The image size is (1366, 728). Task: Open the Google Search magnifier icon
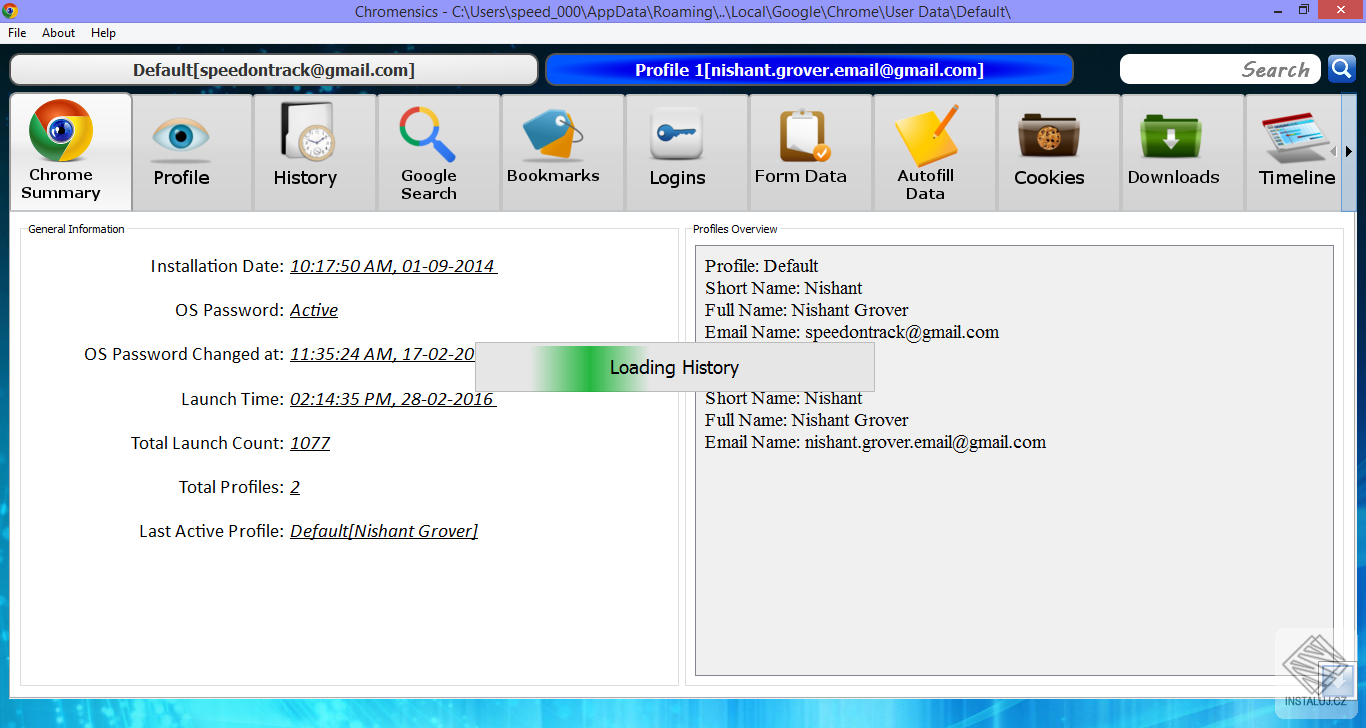(428, 134)
